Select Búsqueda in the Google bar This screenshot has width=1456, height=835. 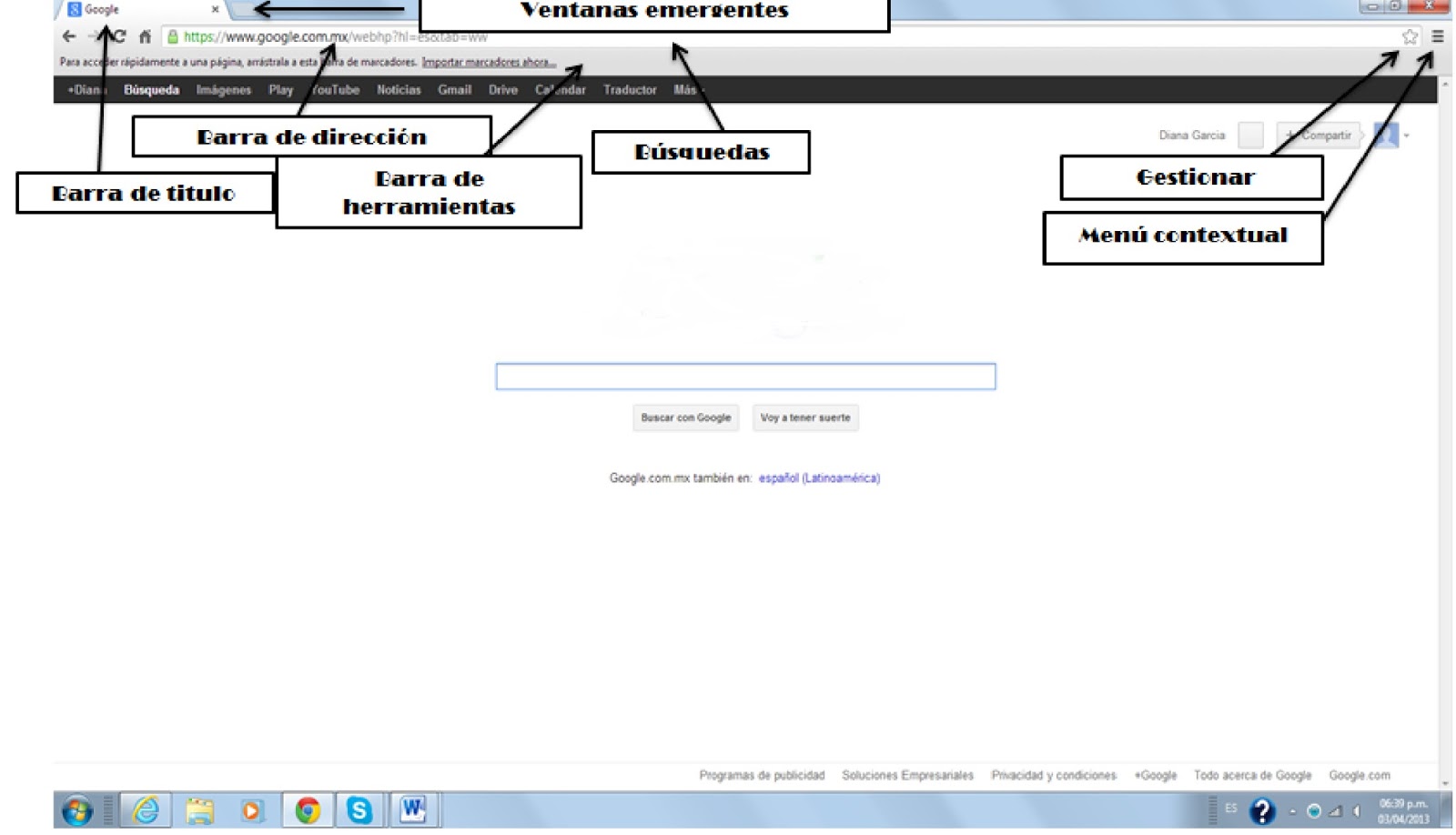151,90
